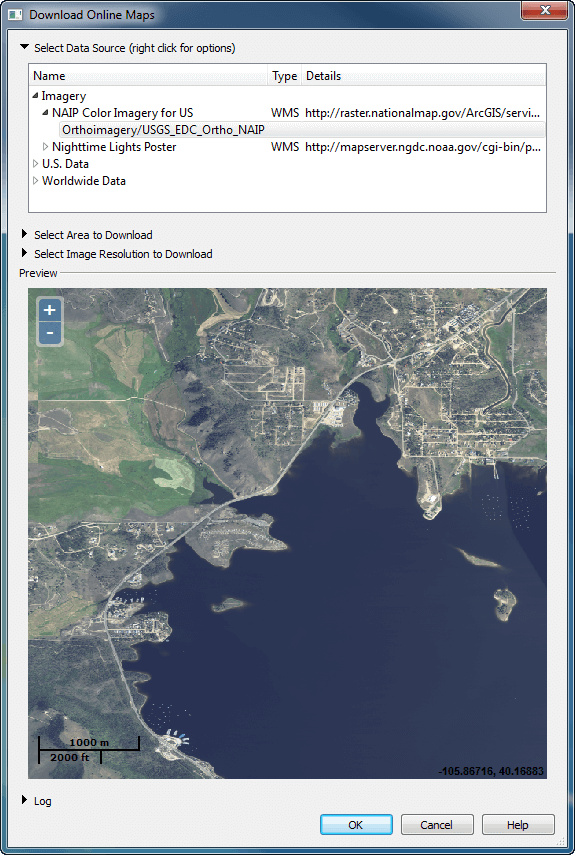
Task: Click the Download Online Maps title icon
Action: 16,15
